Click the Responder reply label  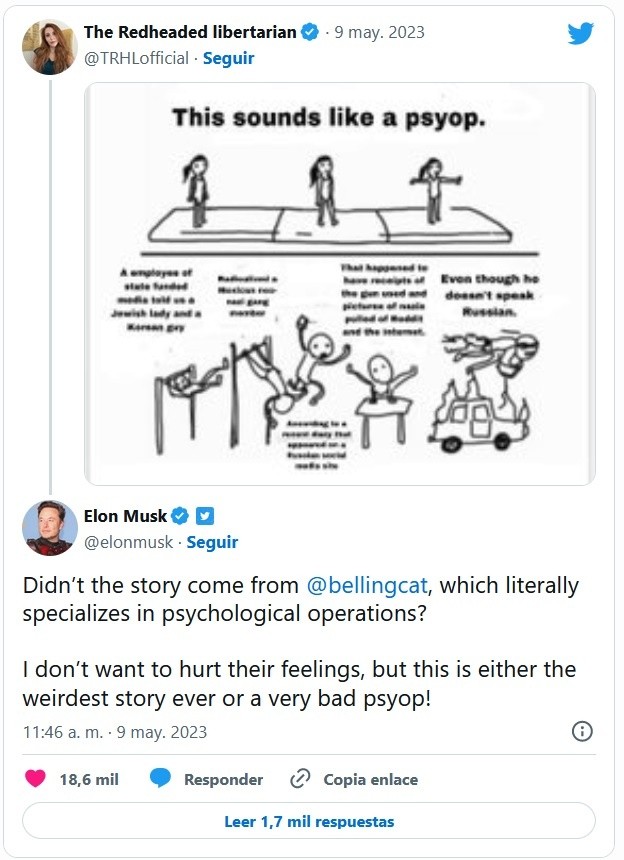pos(223,779)
